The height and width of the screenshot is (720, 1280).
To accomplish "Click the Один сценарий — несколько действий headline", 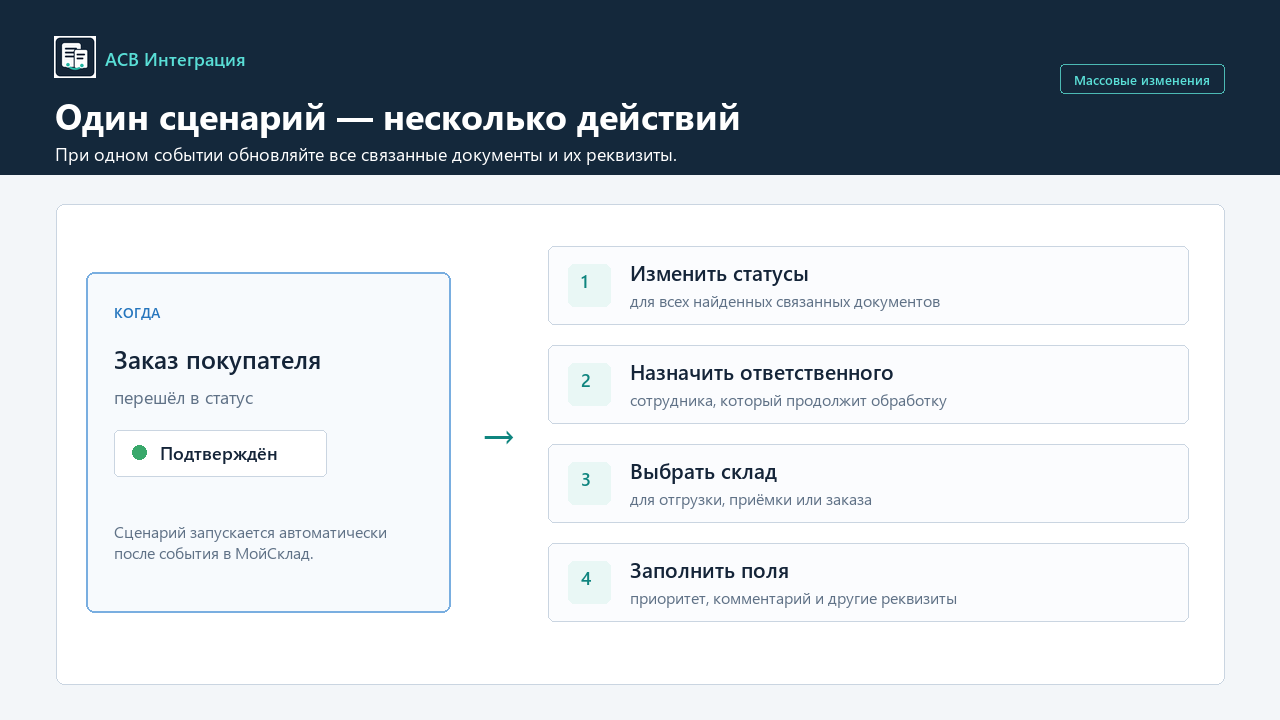I will [398, 117].
